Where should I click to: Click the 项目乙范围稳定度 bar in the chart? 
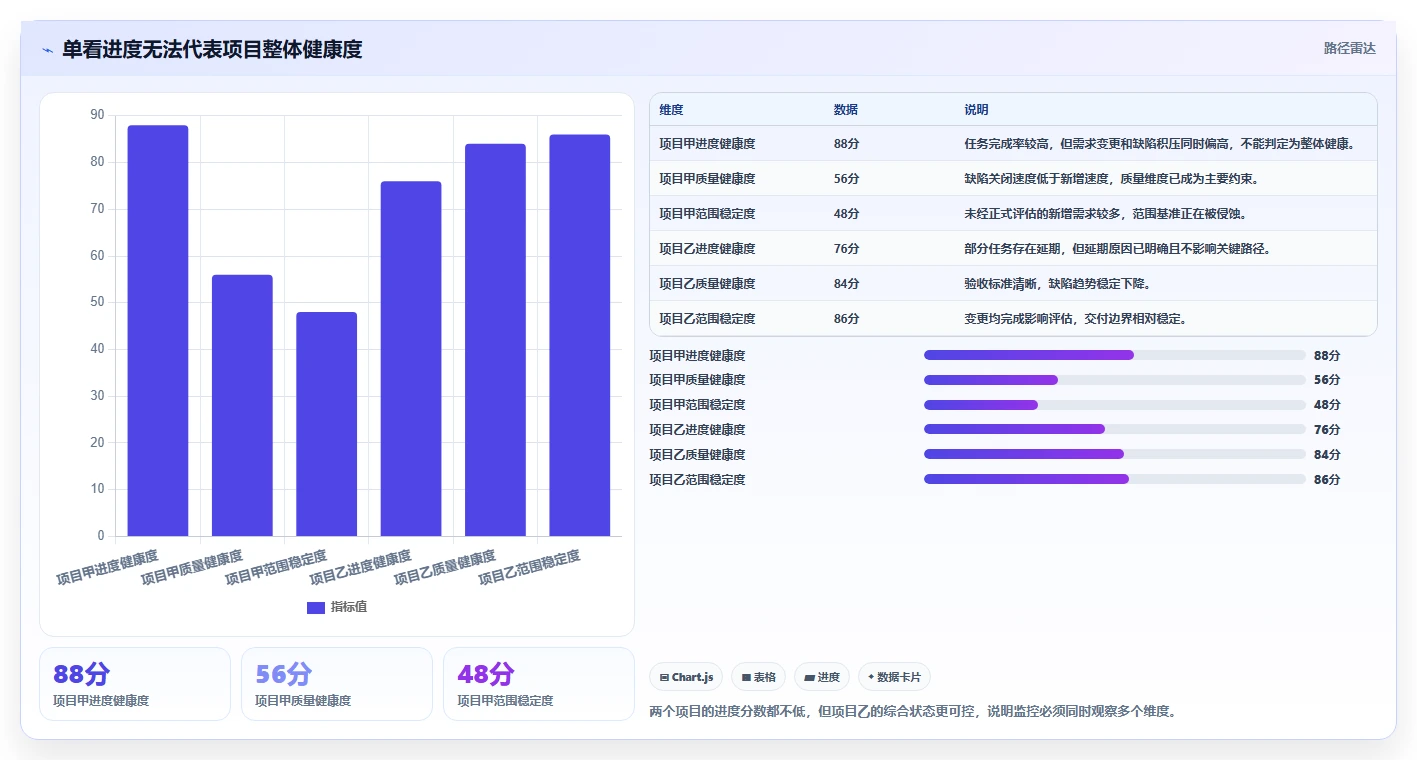click(580, 335)
